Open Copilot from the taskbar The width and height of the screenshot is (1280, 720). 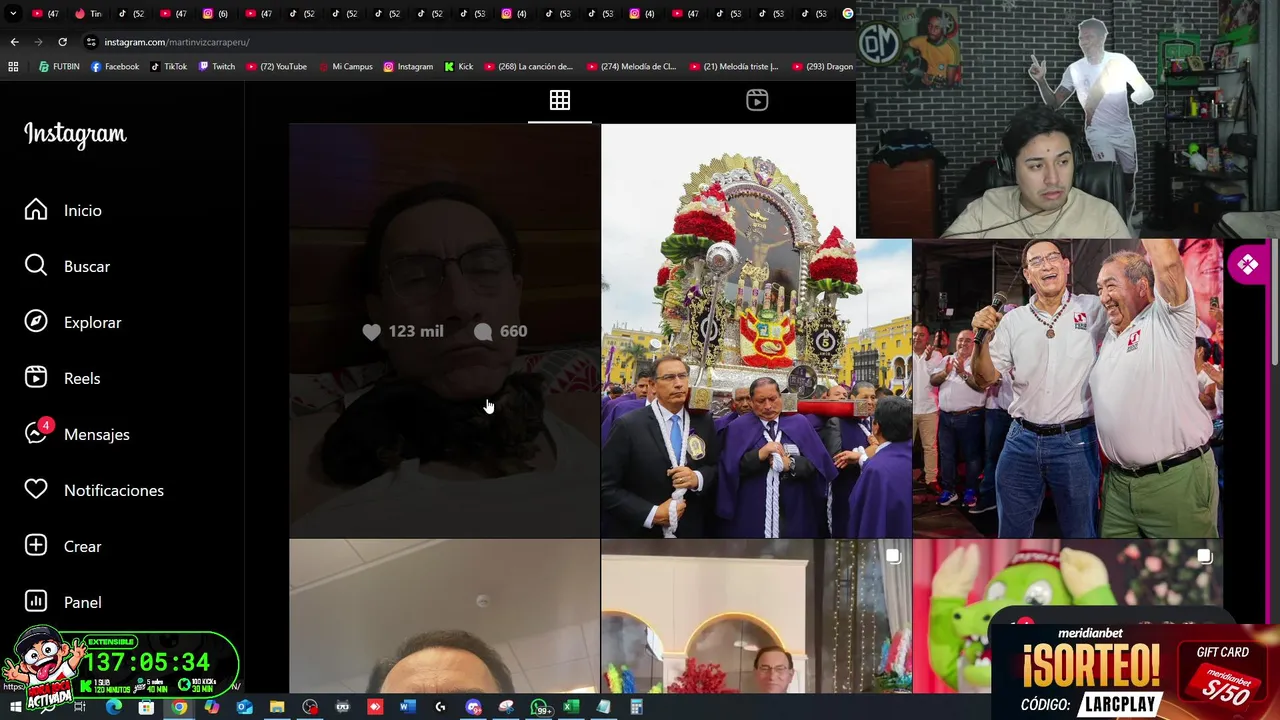pos(211,707)
